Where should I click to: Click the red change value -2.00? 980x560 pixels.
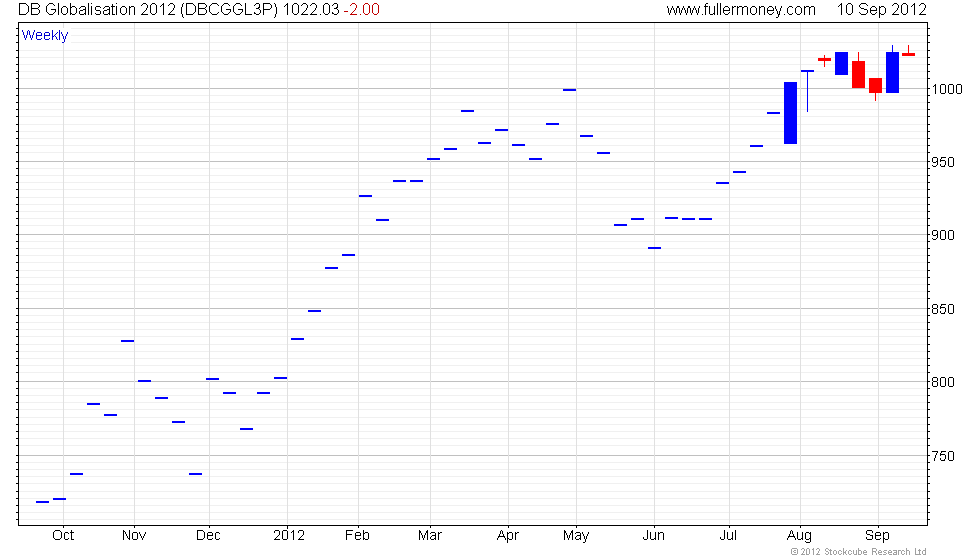[361, 9]
